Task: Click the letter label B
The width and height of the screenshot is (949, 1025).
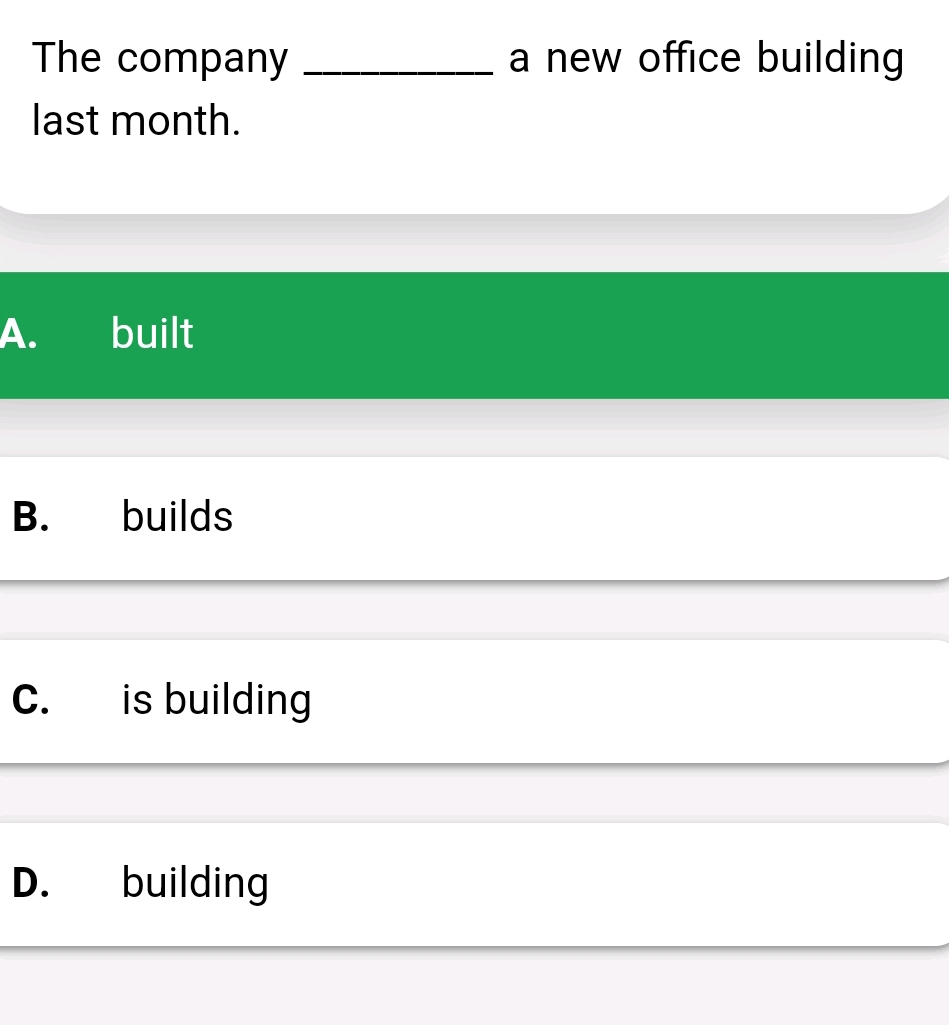Action: coord(30,517)
